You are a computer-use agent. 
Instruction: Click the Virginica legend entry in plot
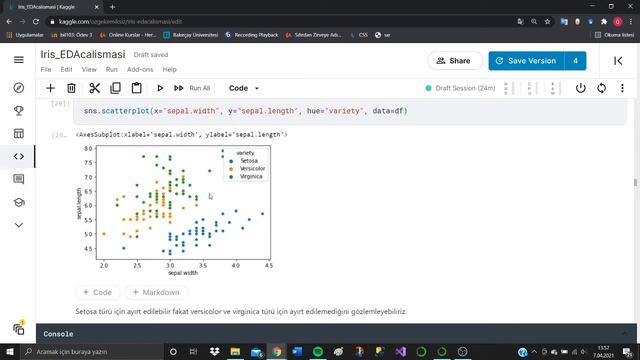(246, 176)
